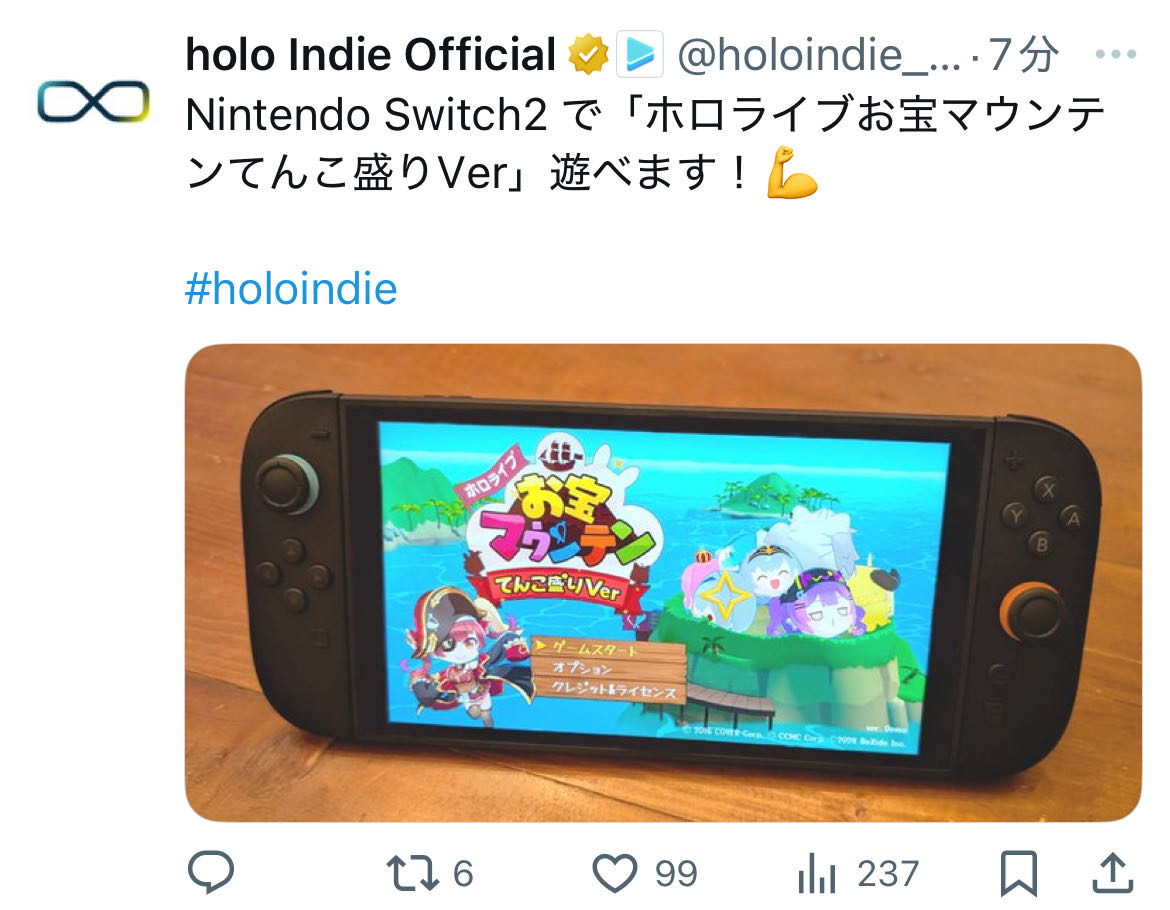Share the post via upload icon
This screenshot has width=1170, height=910.
pos(1113,872)
